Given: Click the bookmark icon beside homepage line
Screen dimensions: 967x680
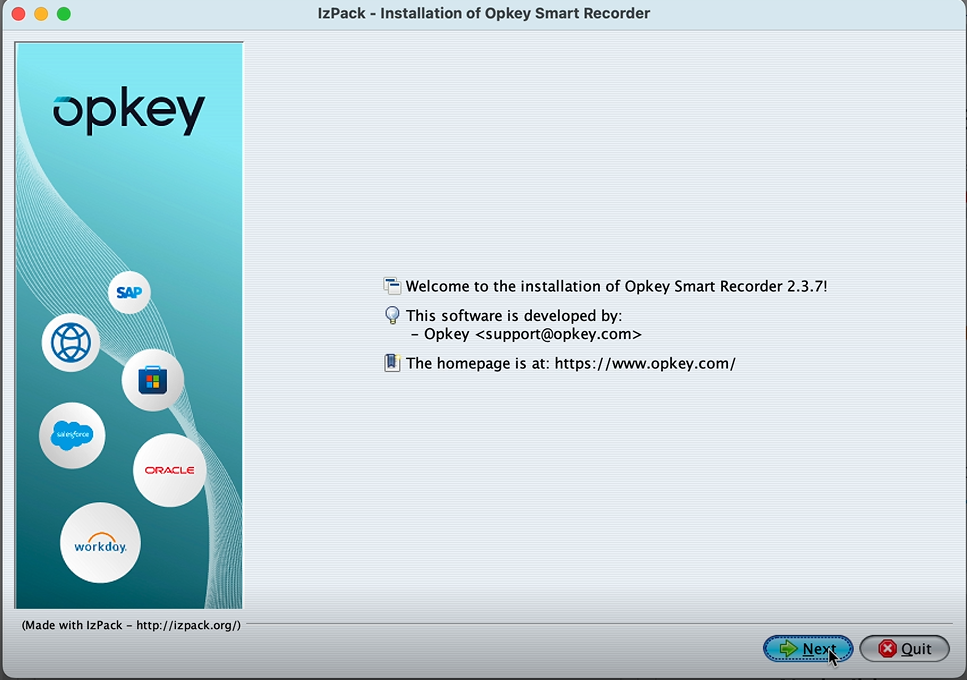Looking at the screenshot, I should tap(392, 363).
